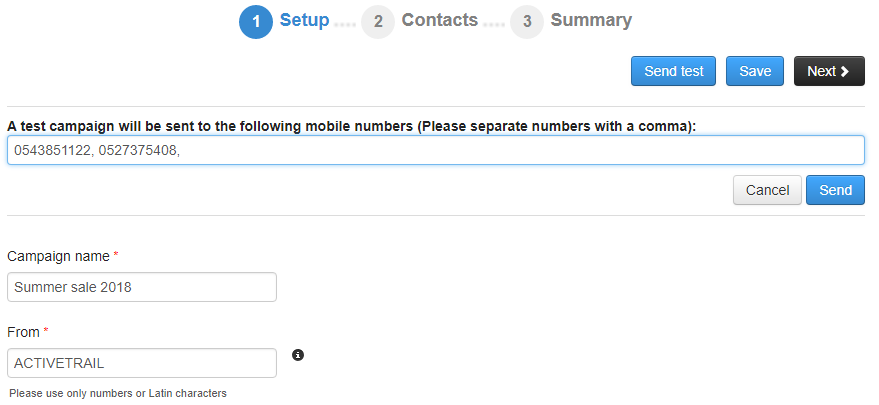Click the info icon beside From field
This screenshot has height=405, width=879.
click(298, 355)
